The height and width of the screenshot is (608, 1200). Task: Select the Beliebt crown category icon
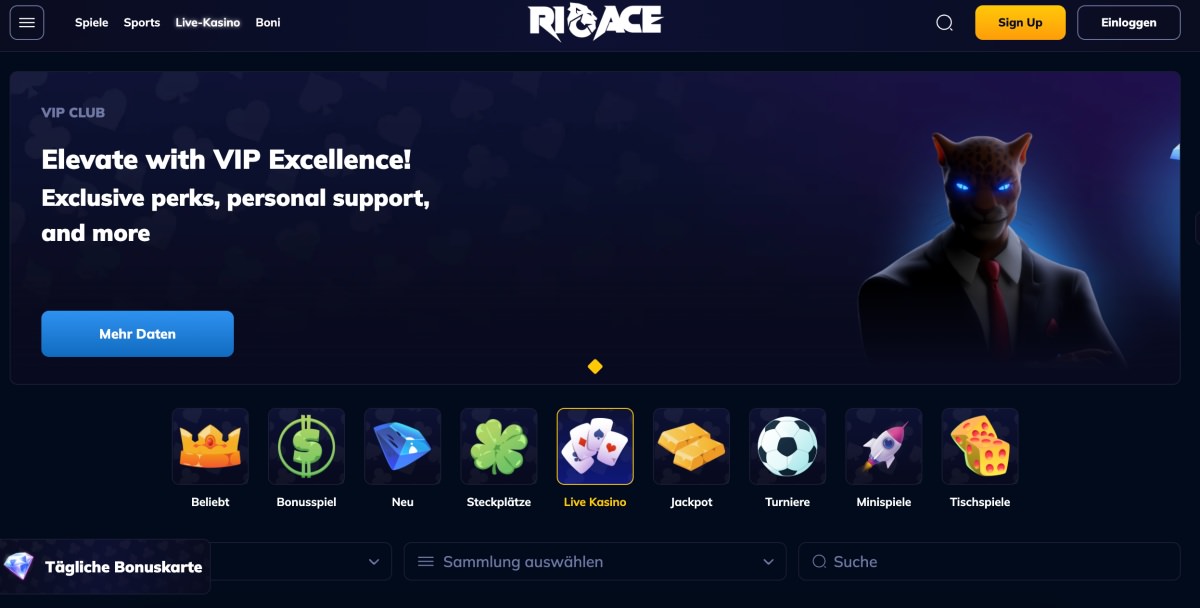210,446
